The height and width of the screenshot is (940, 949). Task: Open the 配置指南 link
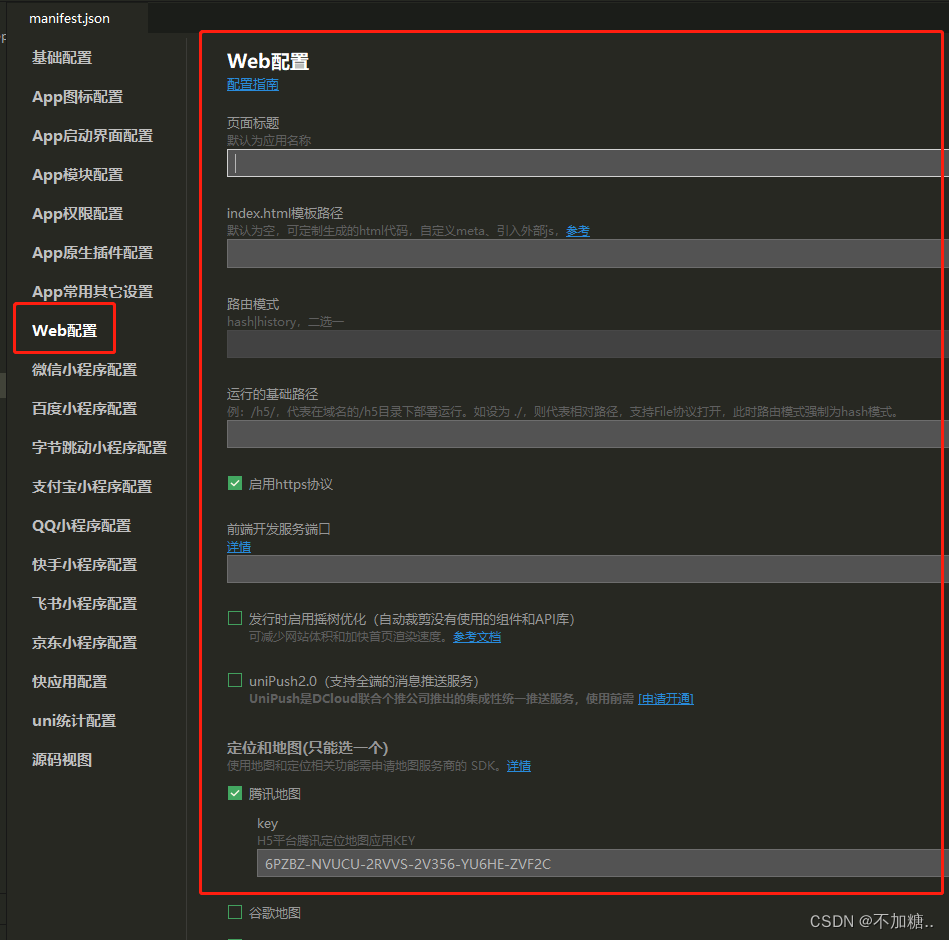(x=253, y=85)
